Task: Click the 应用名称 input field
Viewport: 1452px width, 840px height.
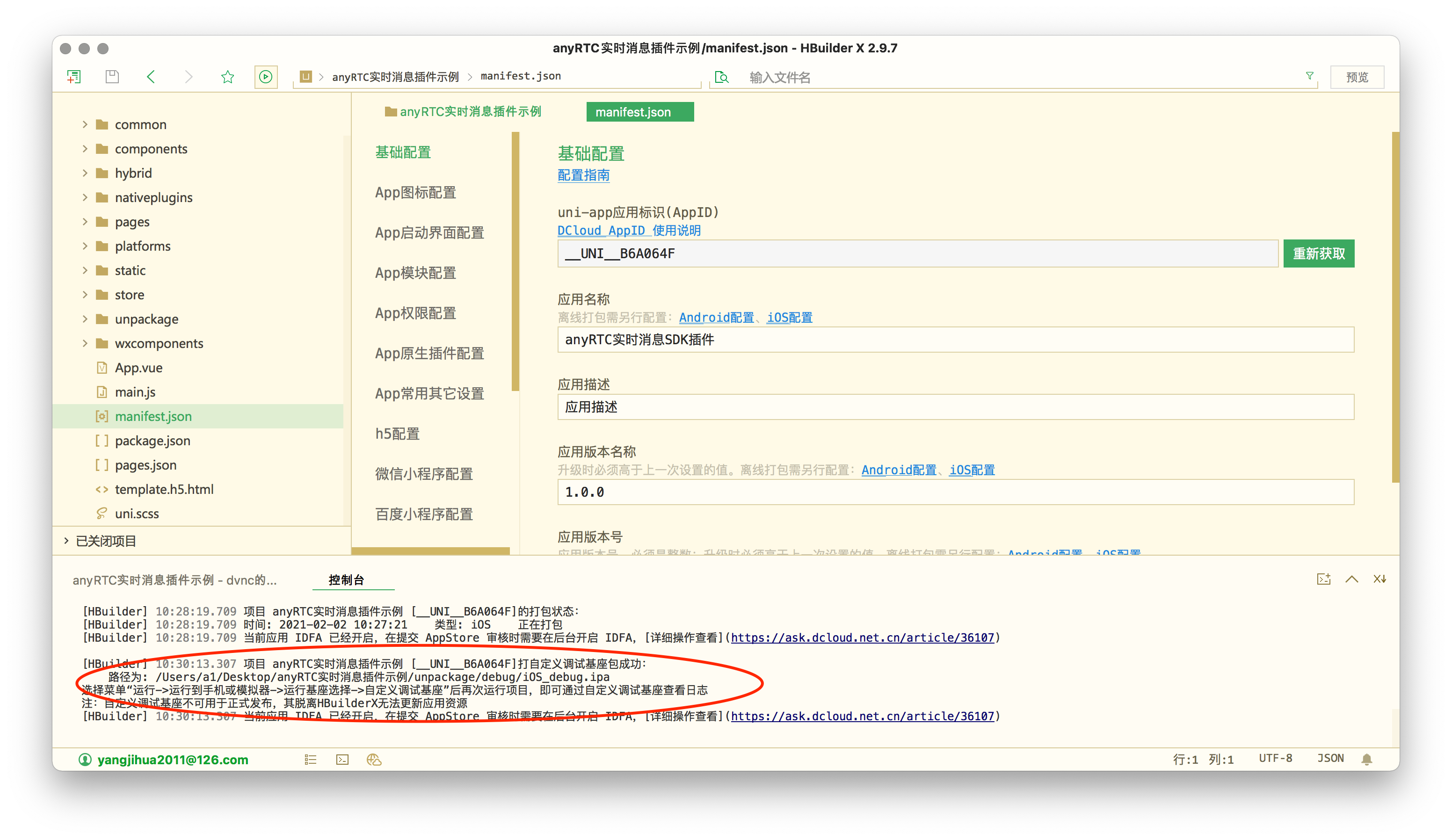Action: (x=955, y=340)
